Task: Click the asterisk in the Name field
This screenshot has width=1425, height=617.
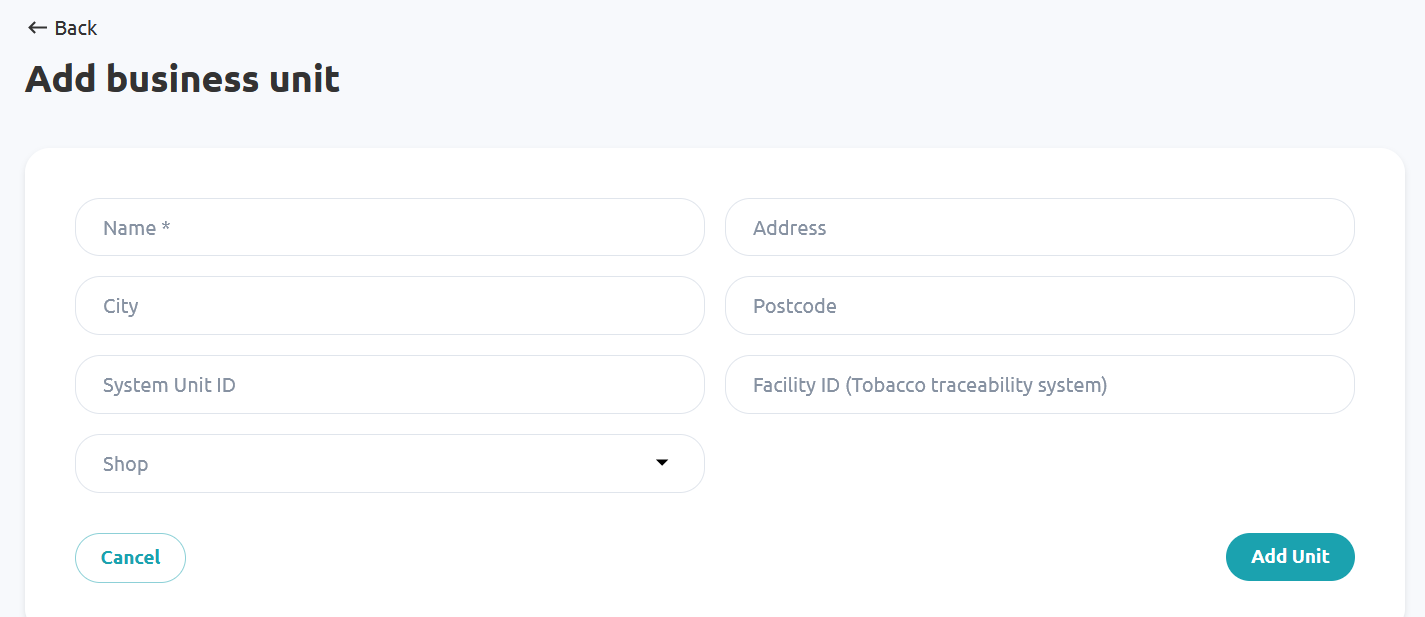Action: 166,227
